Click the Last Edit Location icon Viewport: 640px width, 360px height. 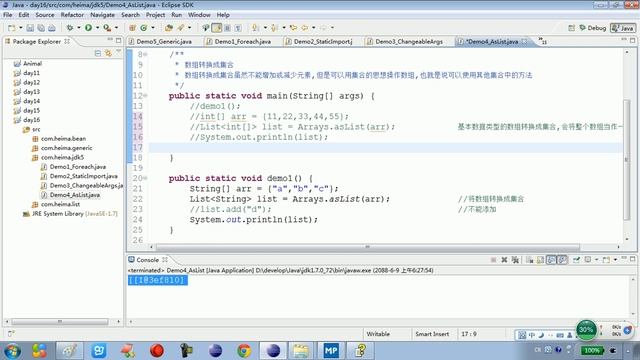pyautogui.click(x=293, y=28)
